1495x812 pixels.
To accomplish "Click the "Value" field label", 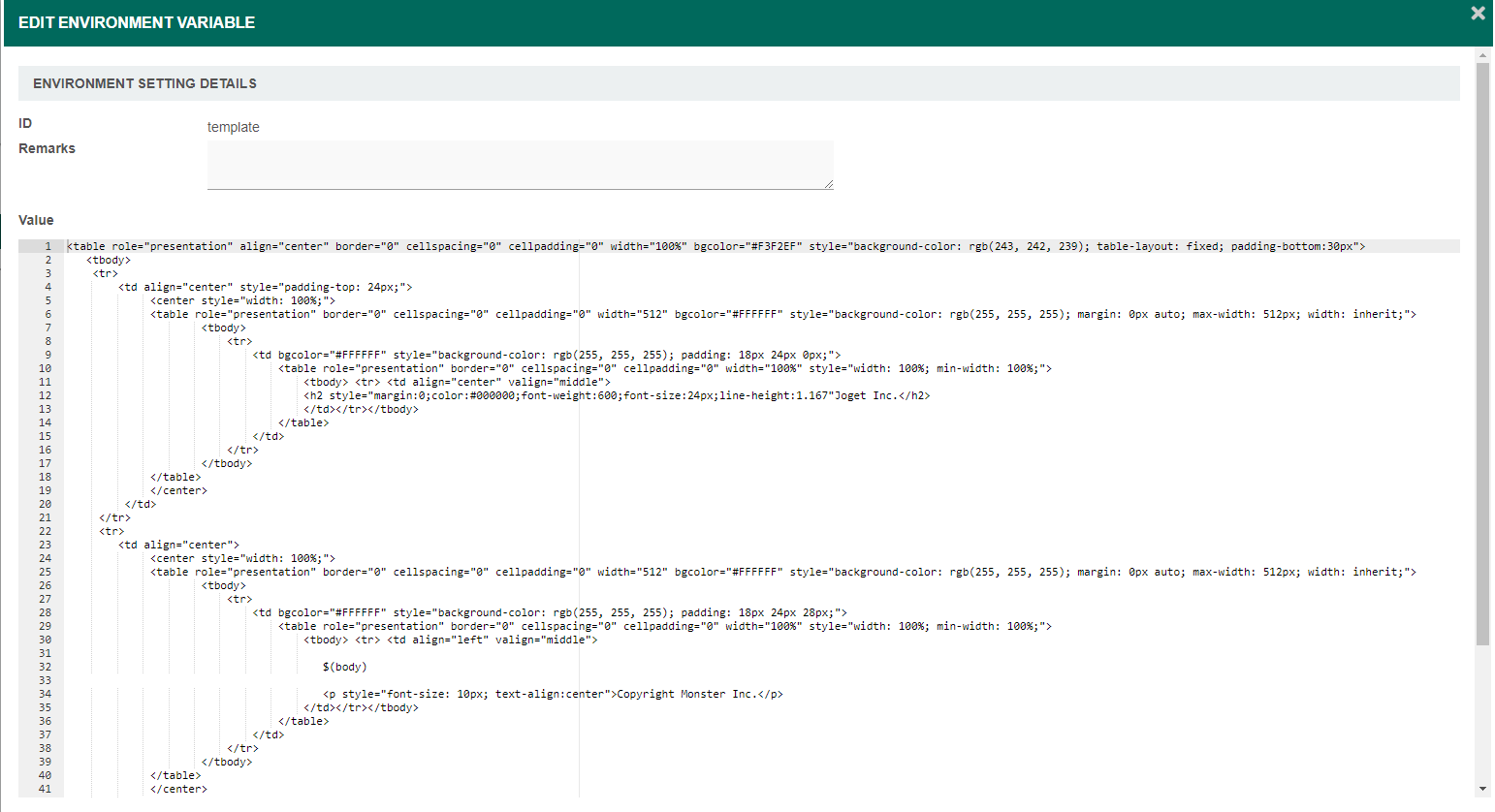I will tap(36, 220).
